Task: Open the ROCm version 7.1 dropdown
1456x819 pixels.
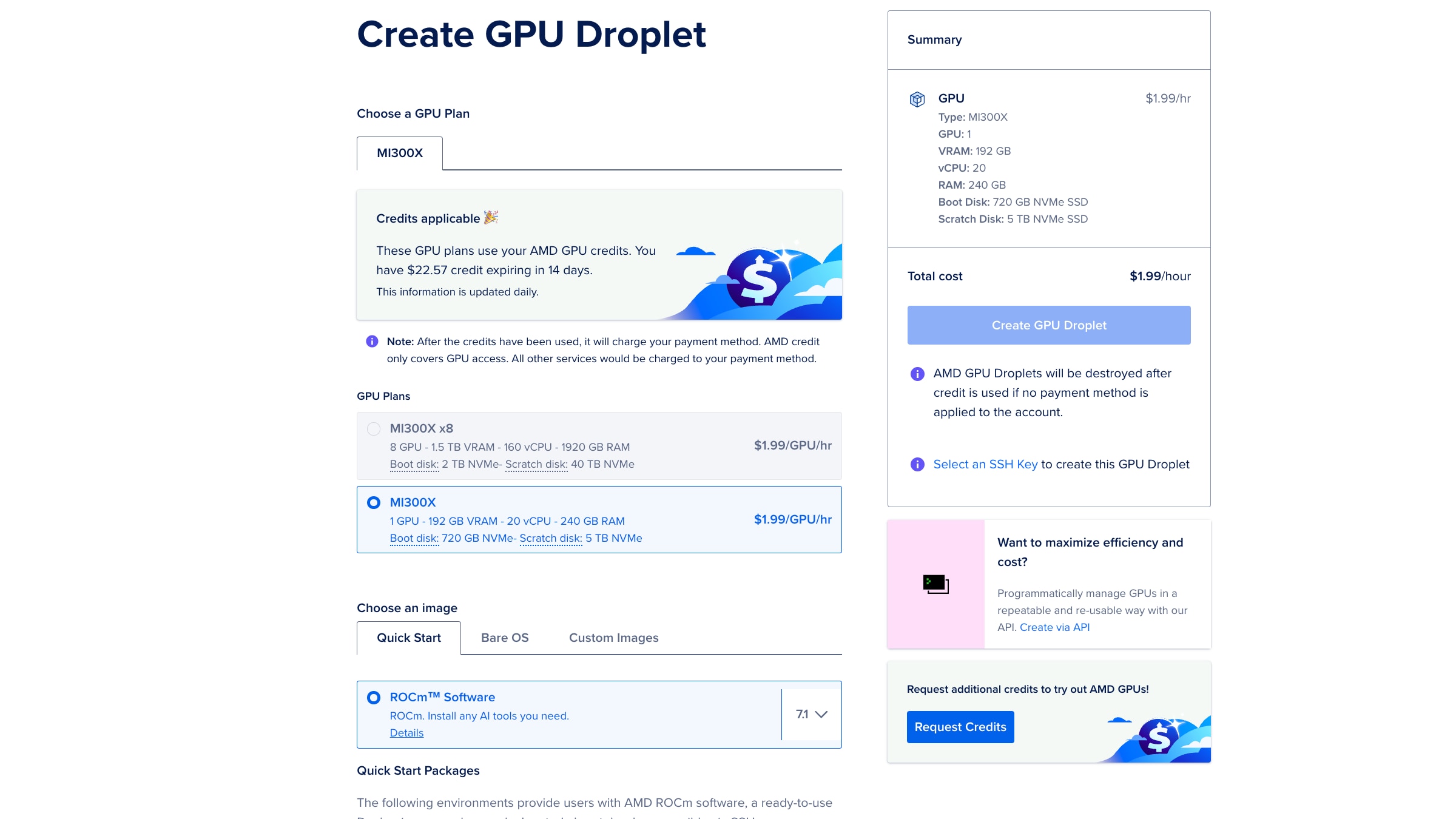Action: pos(811,714)
